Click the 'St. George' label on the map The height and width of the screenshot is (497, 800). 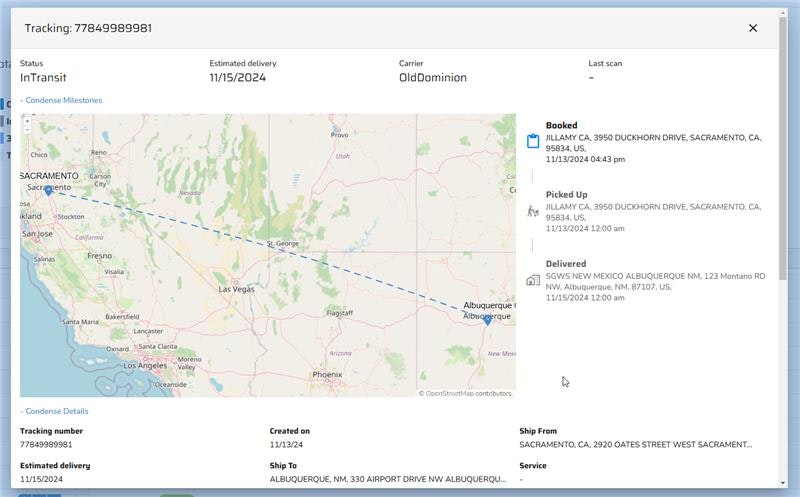[x=283, y=244]
